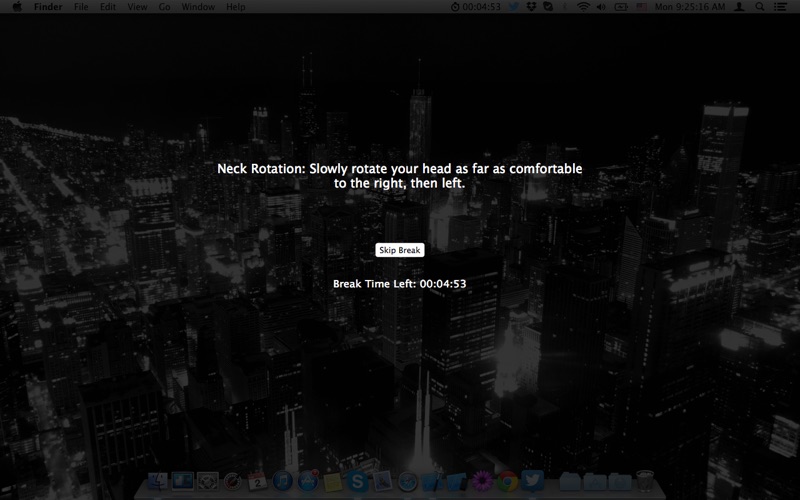
Task: Open the user account menu icon
Action: [739, 7]
